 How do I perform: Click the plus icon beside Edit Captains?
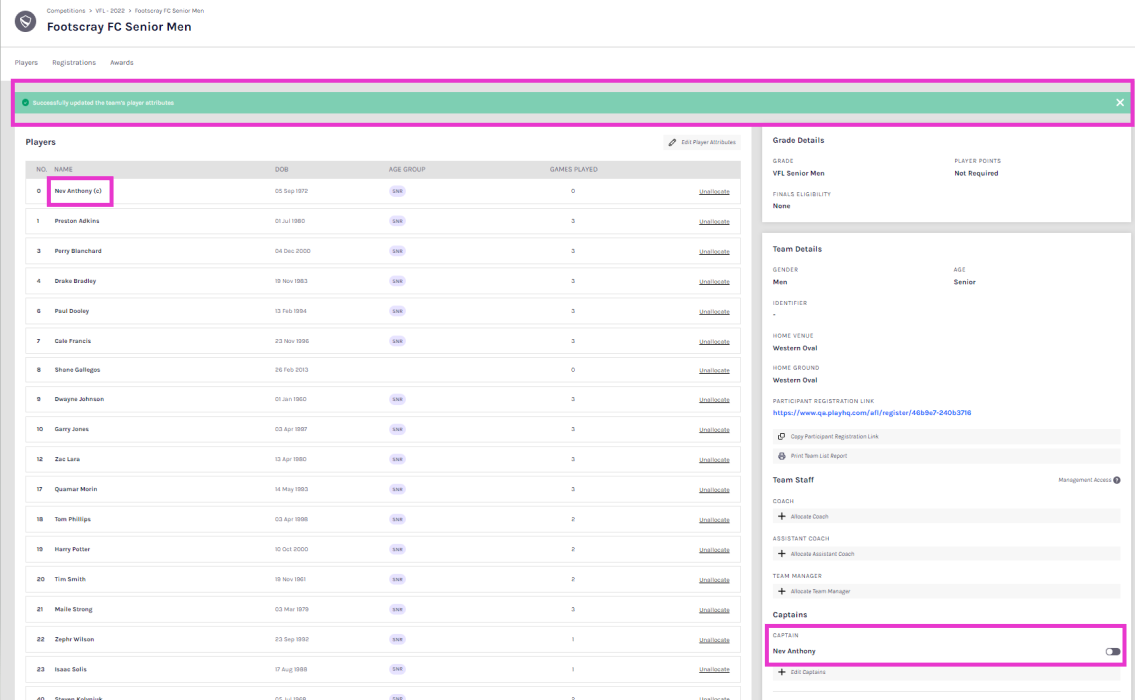(x=781, y=672)
